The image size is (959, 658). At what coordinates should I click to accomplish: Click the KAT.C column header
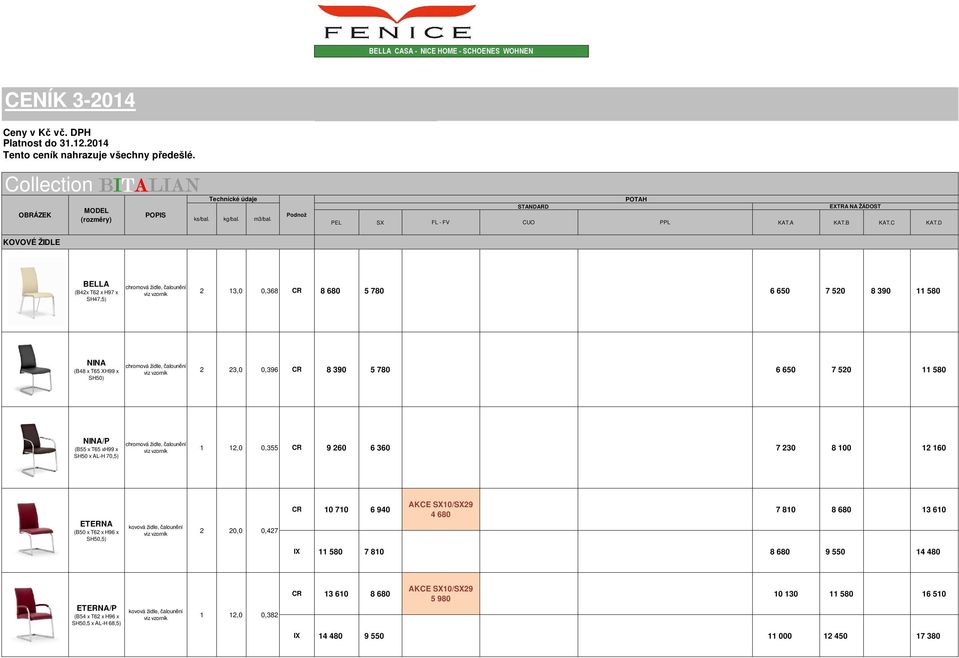point(887,223)
